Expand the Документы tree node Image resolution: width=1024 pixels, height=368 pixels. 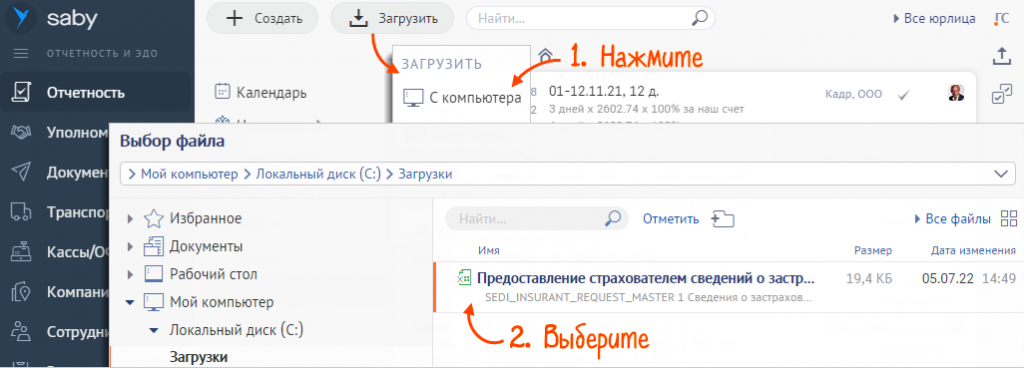pyautogui.click(x=131, y=247)
